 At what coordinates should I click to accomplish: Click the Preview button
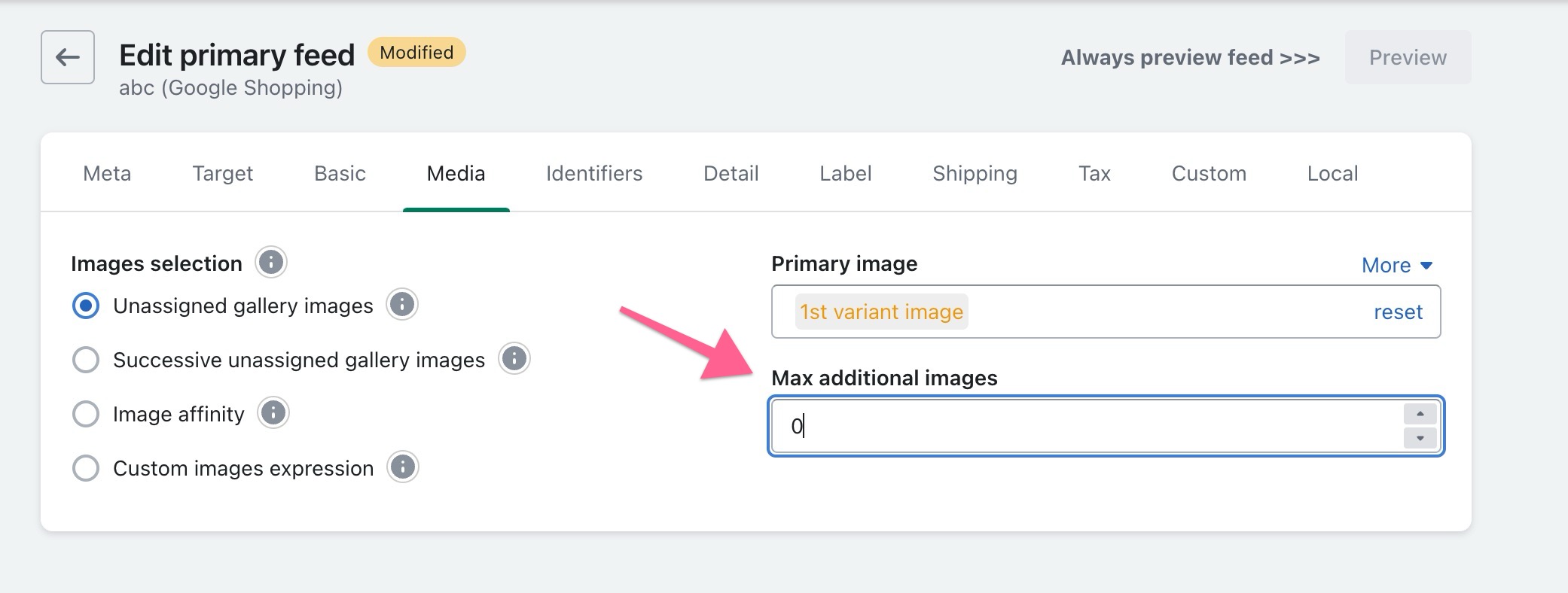click(1408, 56)
